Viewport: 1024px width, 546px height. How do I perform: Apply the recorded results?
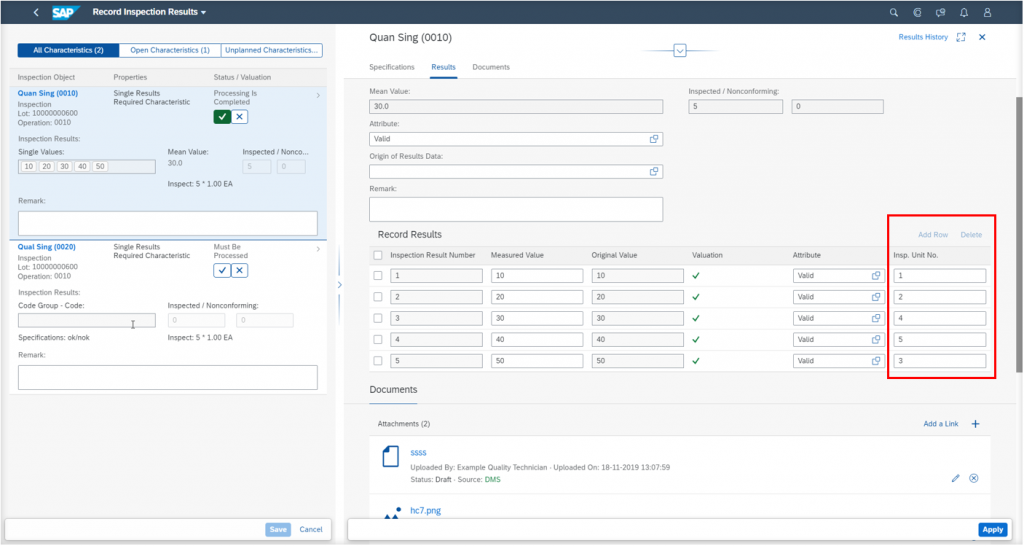992,530
